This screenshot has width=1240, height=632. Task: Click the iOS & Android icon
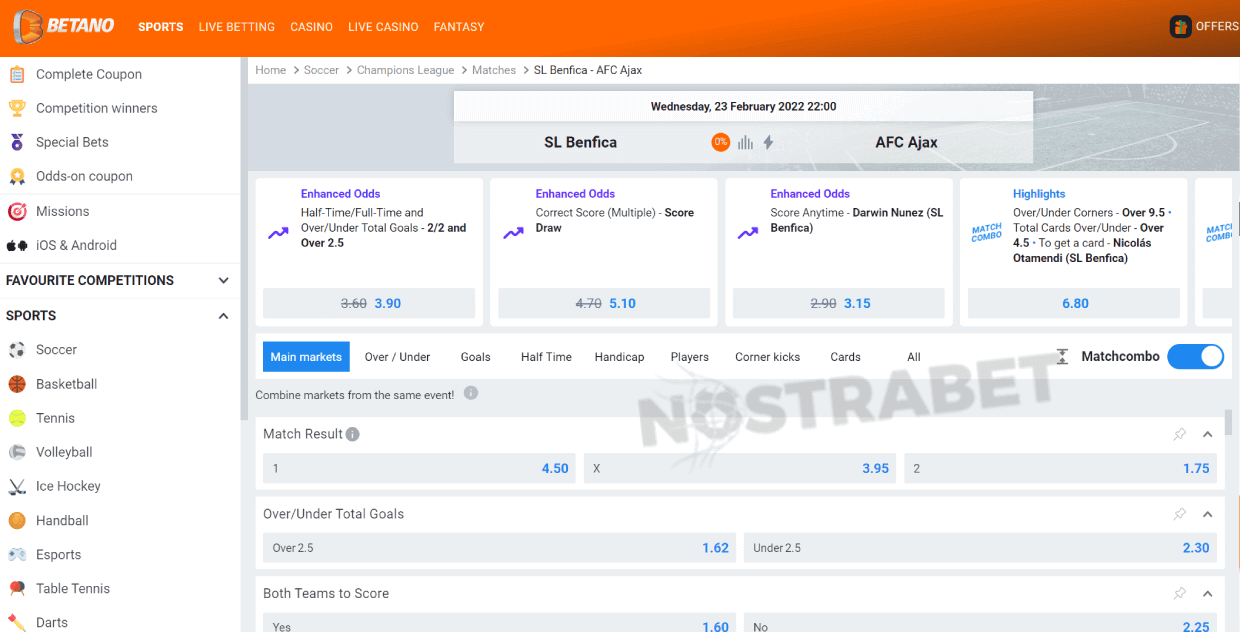coord(17,245)
